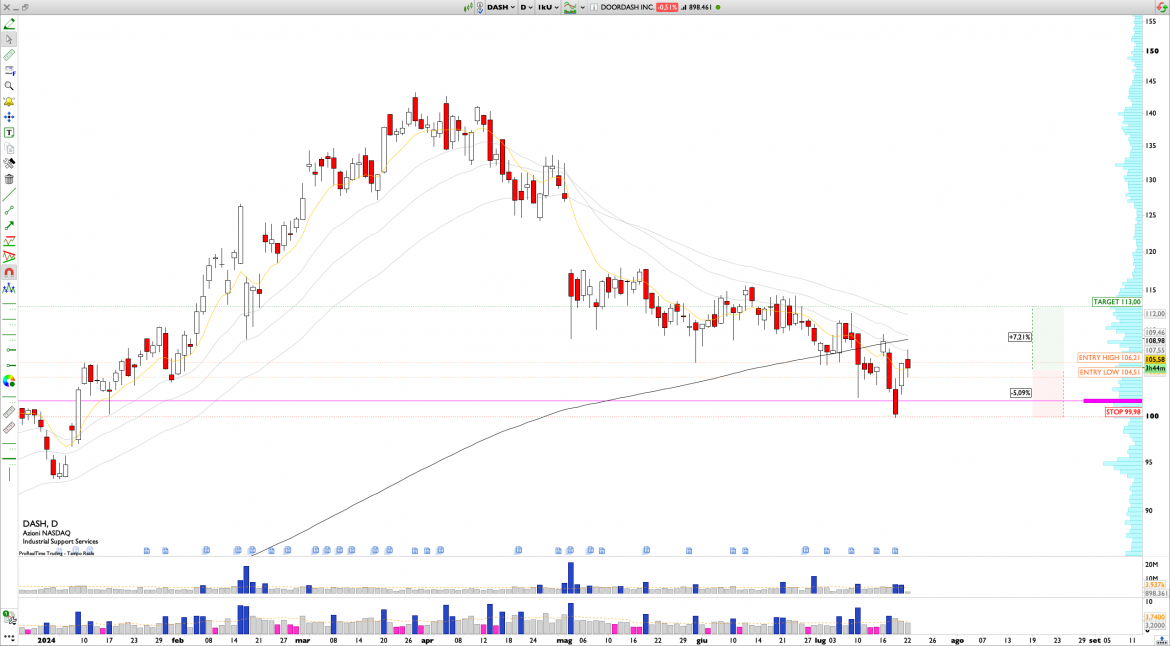Select the move crosshair arrows tool
This screenshot has height=646, width=1170.
(x=9, y=117)
